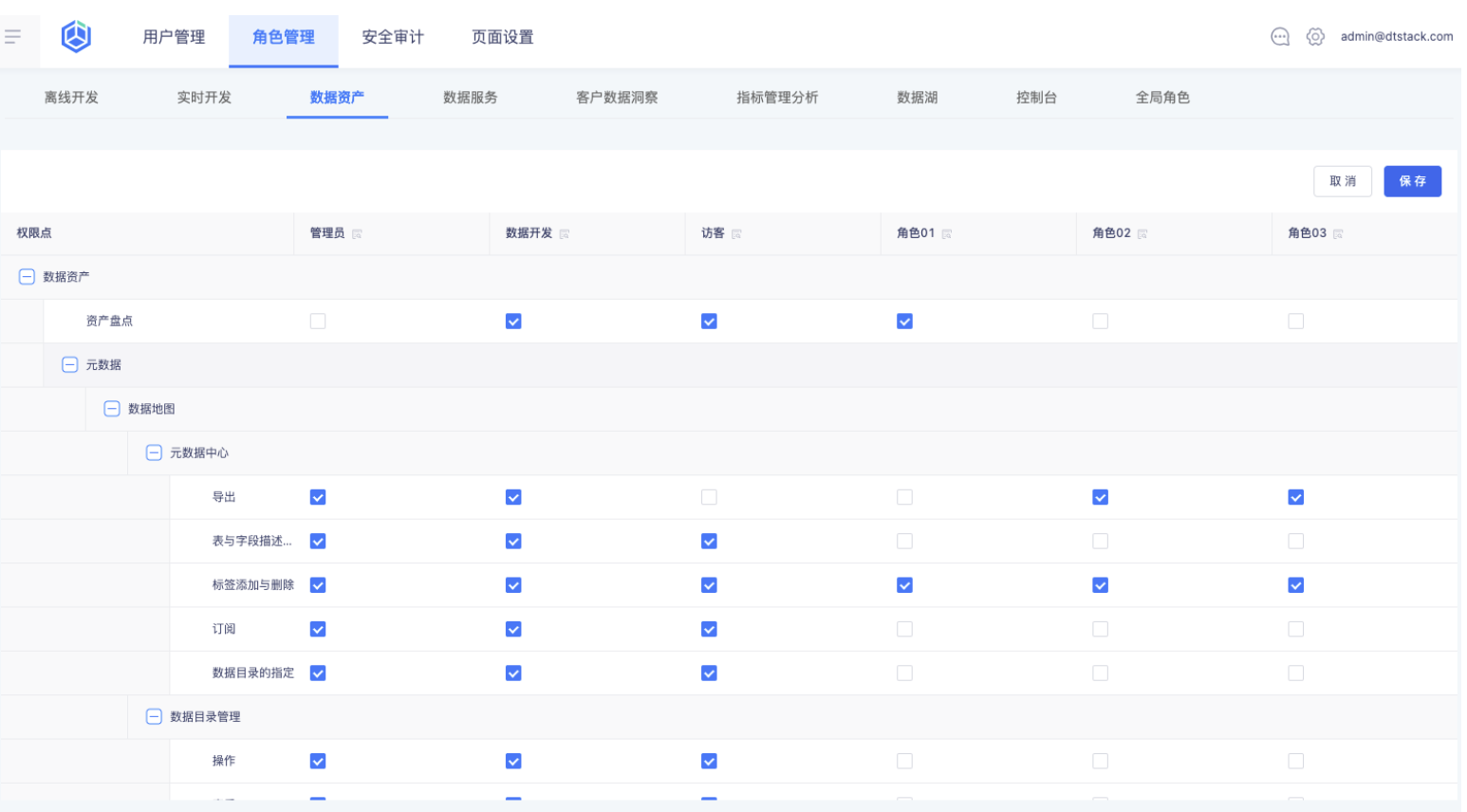The image size is (1467, 812).
Task: Uncheck 导出 permission for 角色02
Action: click(1100, 497)
